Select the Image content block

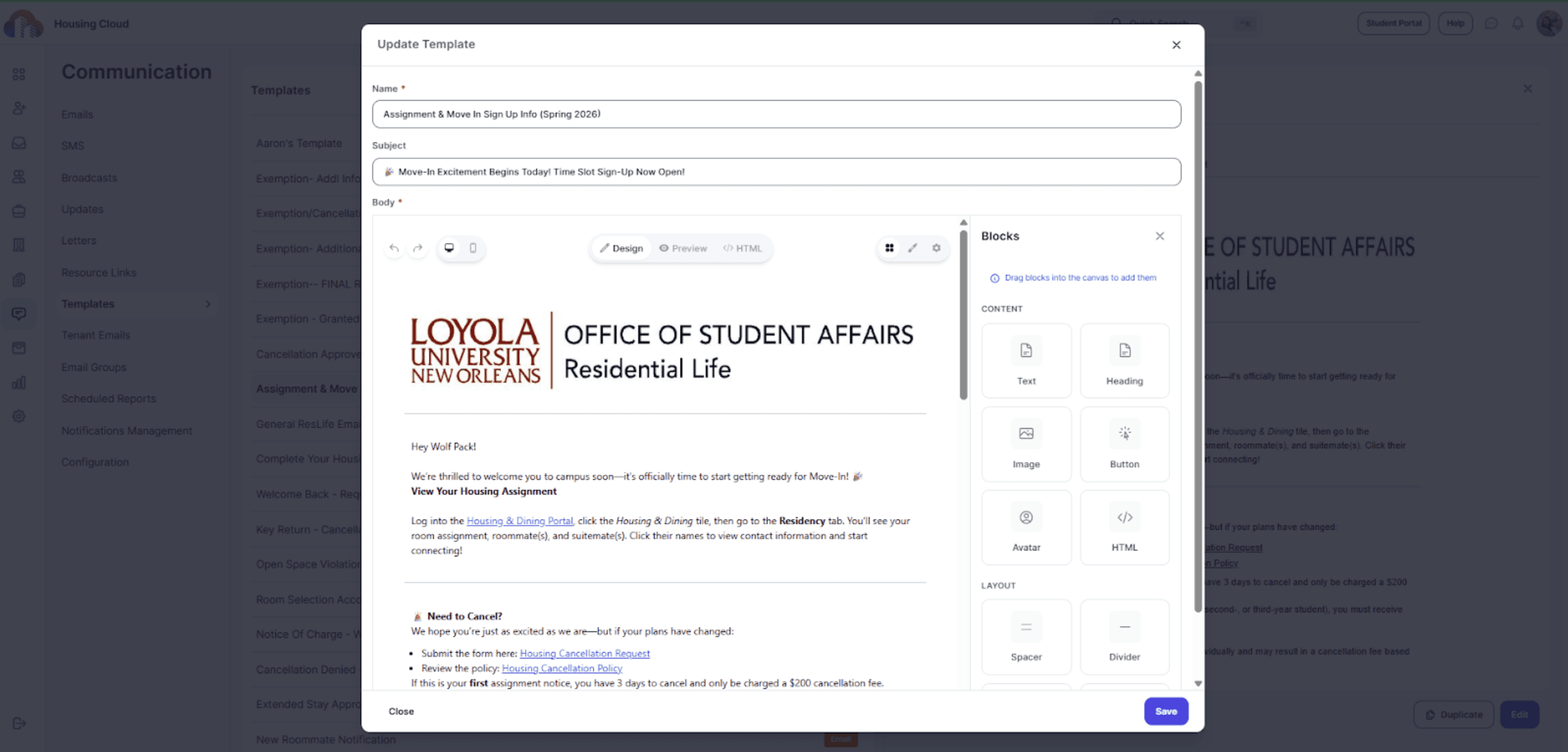[x=1026, y=444]
